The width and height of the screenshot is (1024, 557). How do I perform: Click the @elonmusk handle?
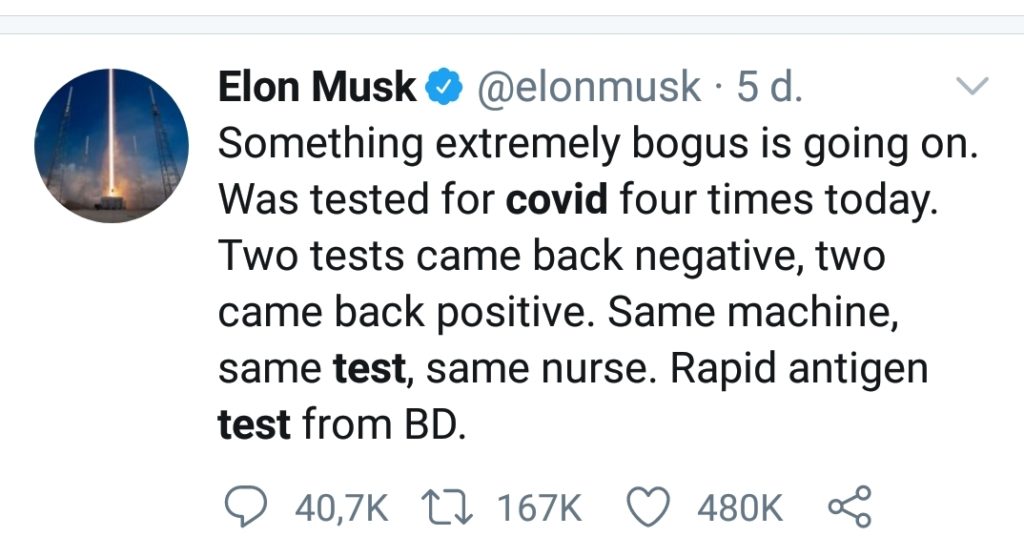pos(588,88)
